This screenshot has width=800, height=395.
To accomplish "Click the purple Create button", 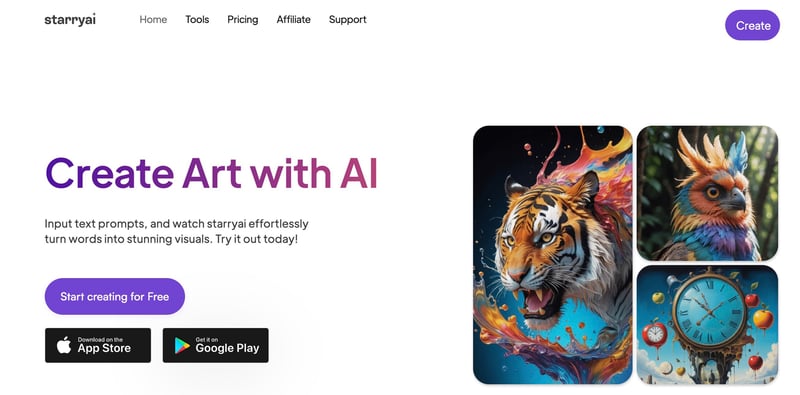I will click(x=752, y=25).
